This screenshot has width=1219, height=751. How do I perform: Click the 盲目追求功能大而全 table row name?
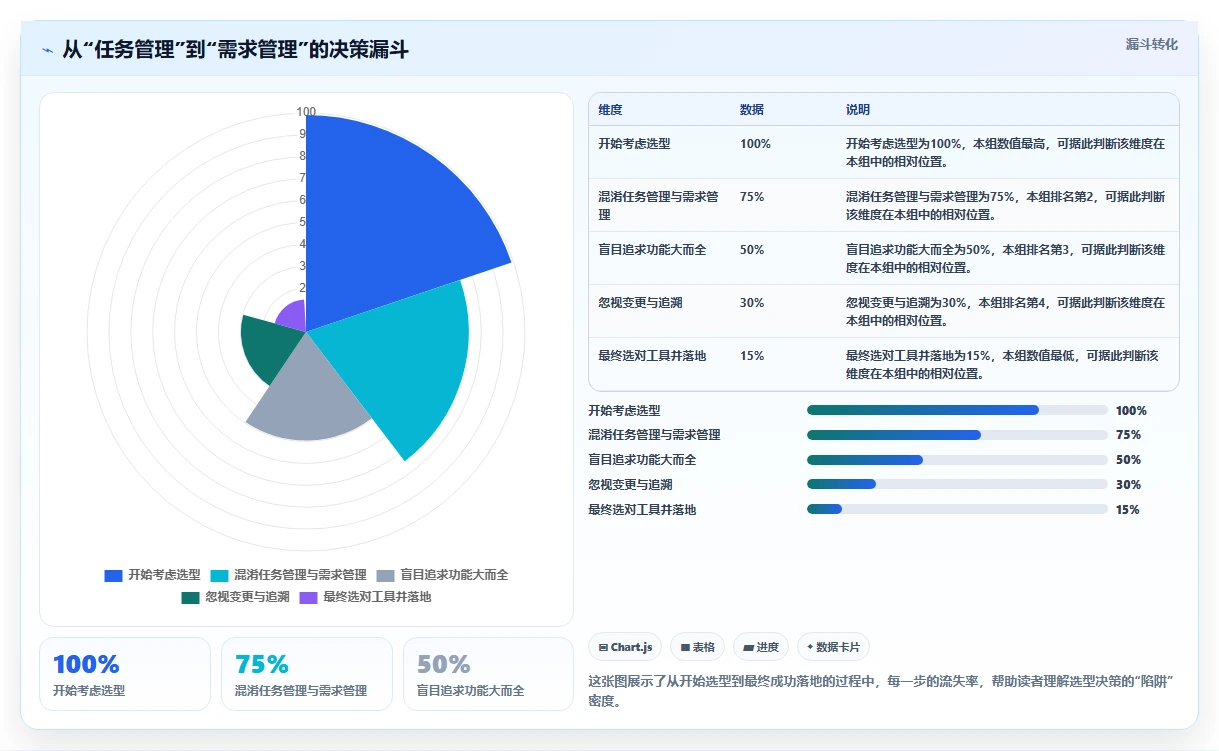point(652,250)
